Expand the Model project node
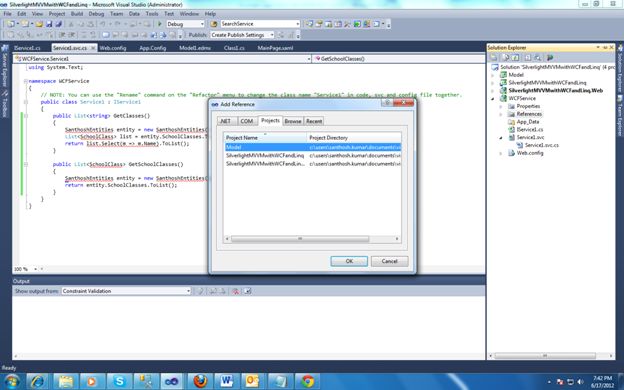Image resolution: width=624 pixels, height=390 pixels. pos(493,75)
